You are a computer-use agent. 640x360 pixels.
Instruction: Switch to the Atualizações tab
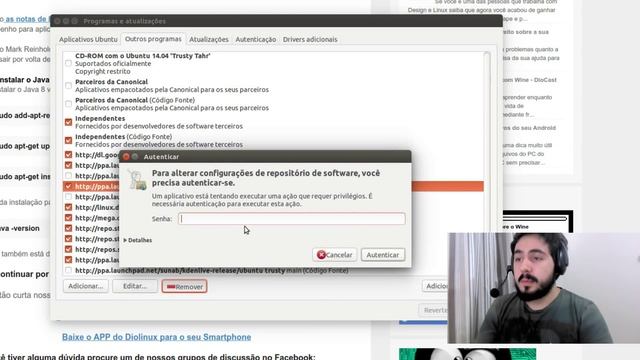(209, 40)
